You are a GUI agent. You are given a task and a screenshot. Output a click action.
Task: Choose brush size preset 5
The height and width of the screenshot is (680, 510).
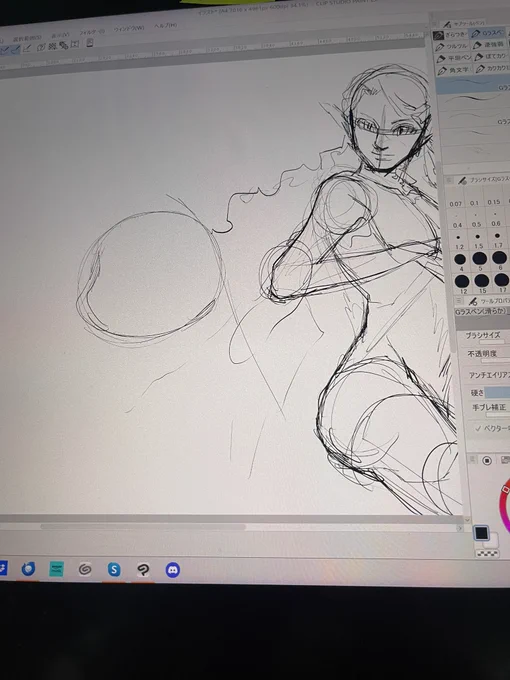480,261
